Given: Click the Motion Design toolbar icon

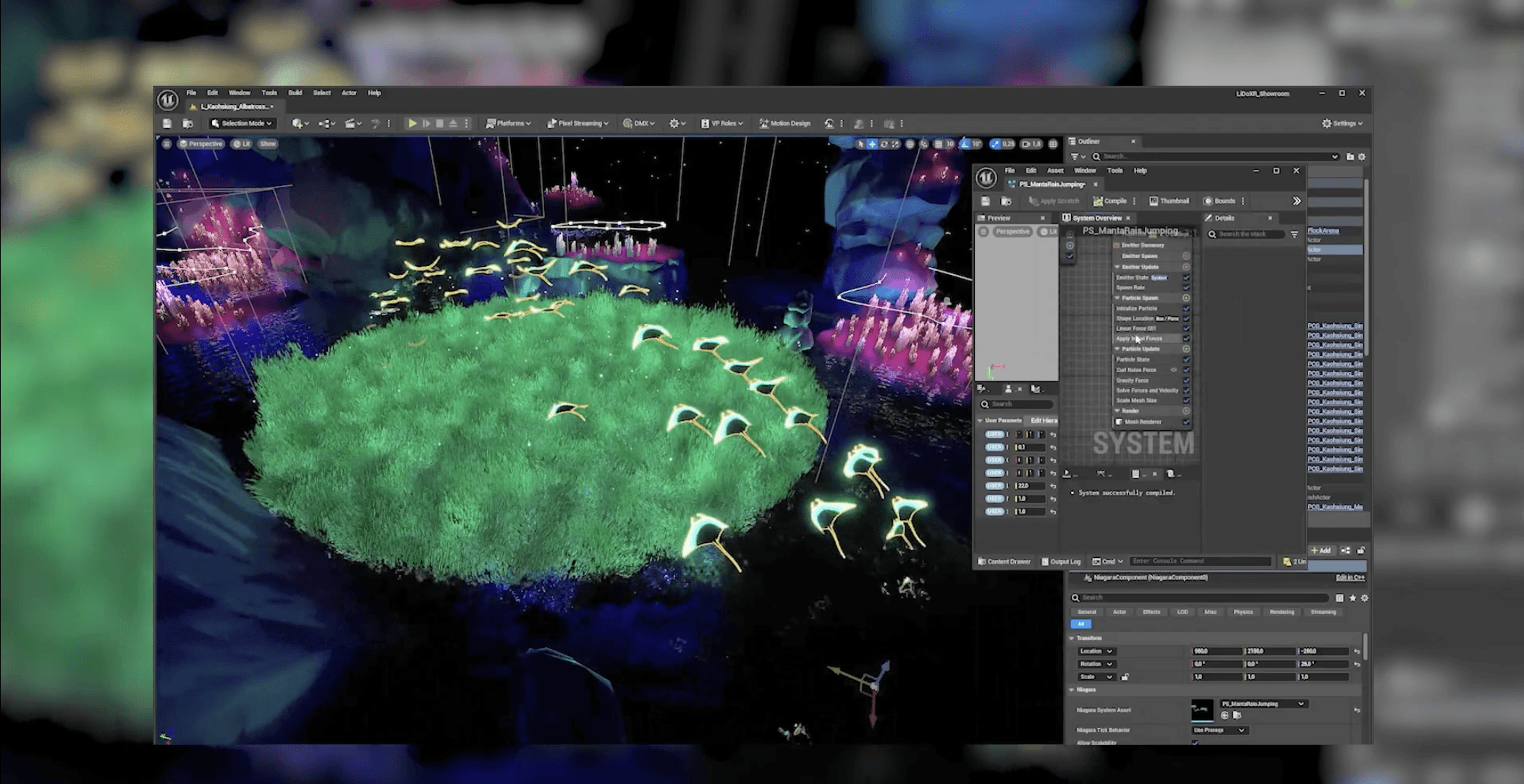Looking at the screenshot, I should coord(786,123).
